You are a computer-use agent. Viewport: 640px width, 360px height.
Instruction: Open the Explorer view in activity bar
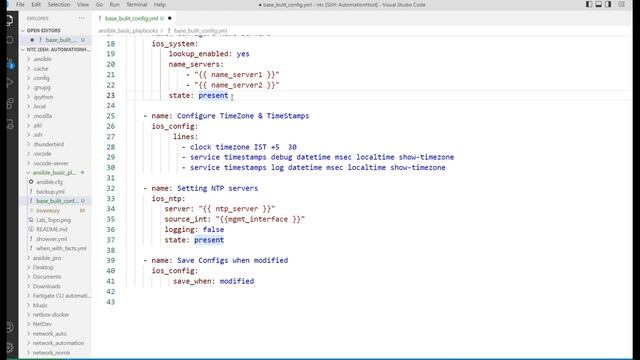(10, 20)
